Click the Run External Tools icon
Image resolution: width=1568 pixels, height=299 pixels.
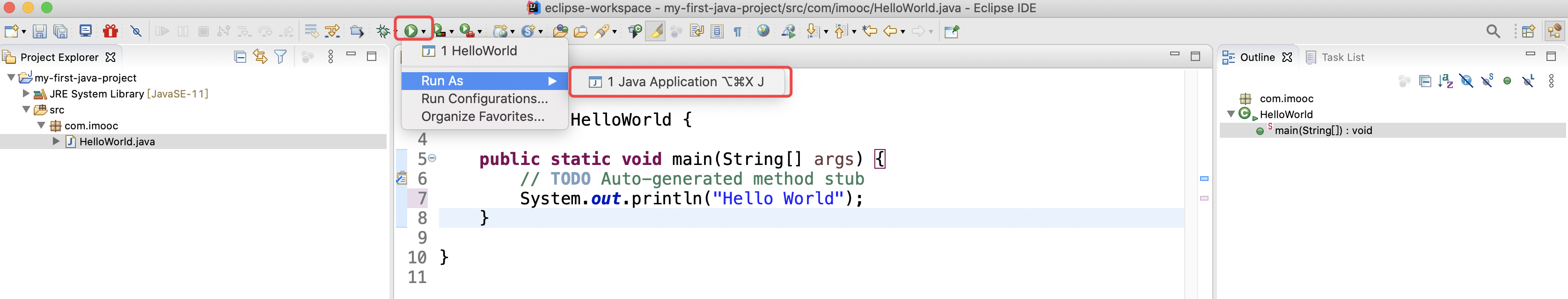467,31
